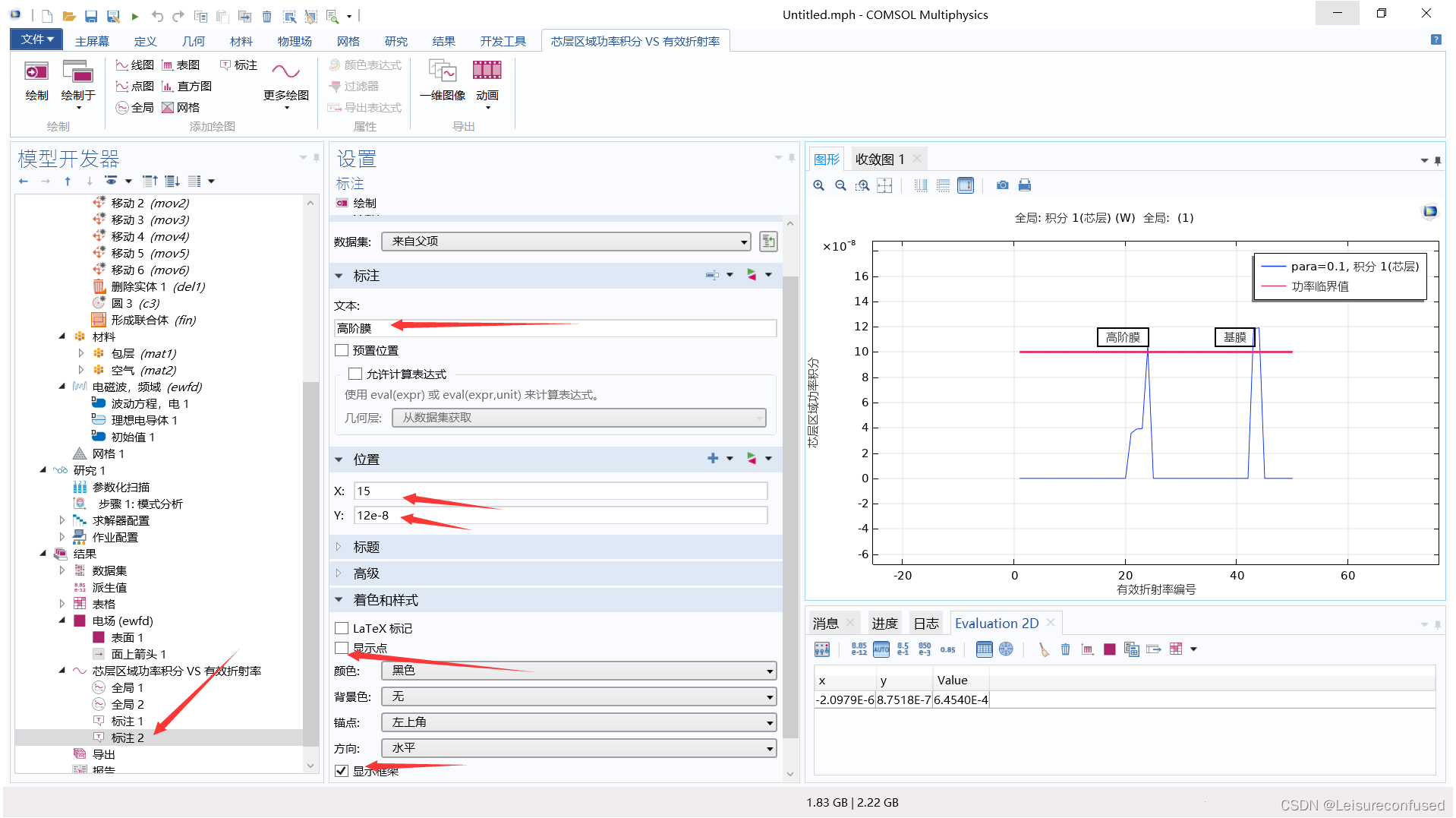Toggle LaTeX 标记 checkbox

pos(342,628)
